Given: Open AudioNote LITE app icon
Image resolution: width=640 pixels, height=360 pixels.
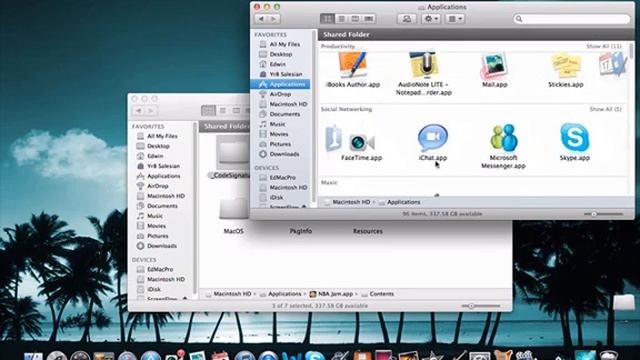Looking at the screenshot, I should 424,65.
